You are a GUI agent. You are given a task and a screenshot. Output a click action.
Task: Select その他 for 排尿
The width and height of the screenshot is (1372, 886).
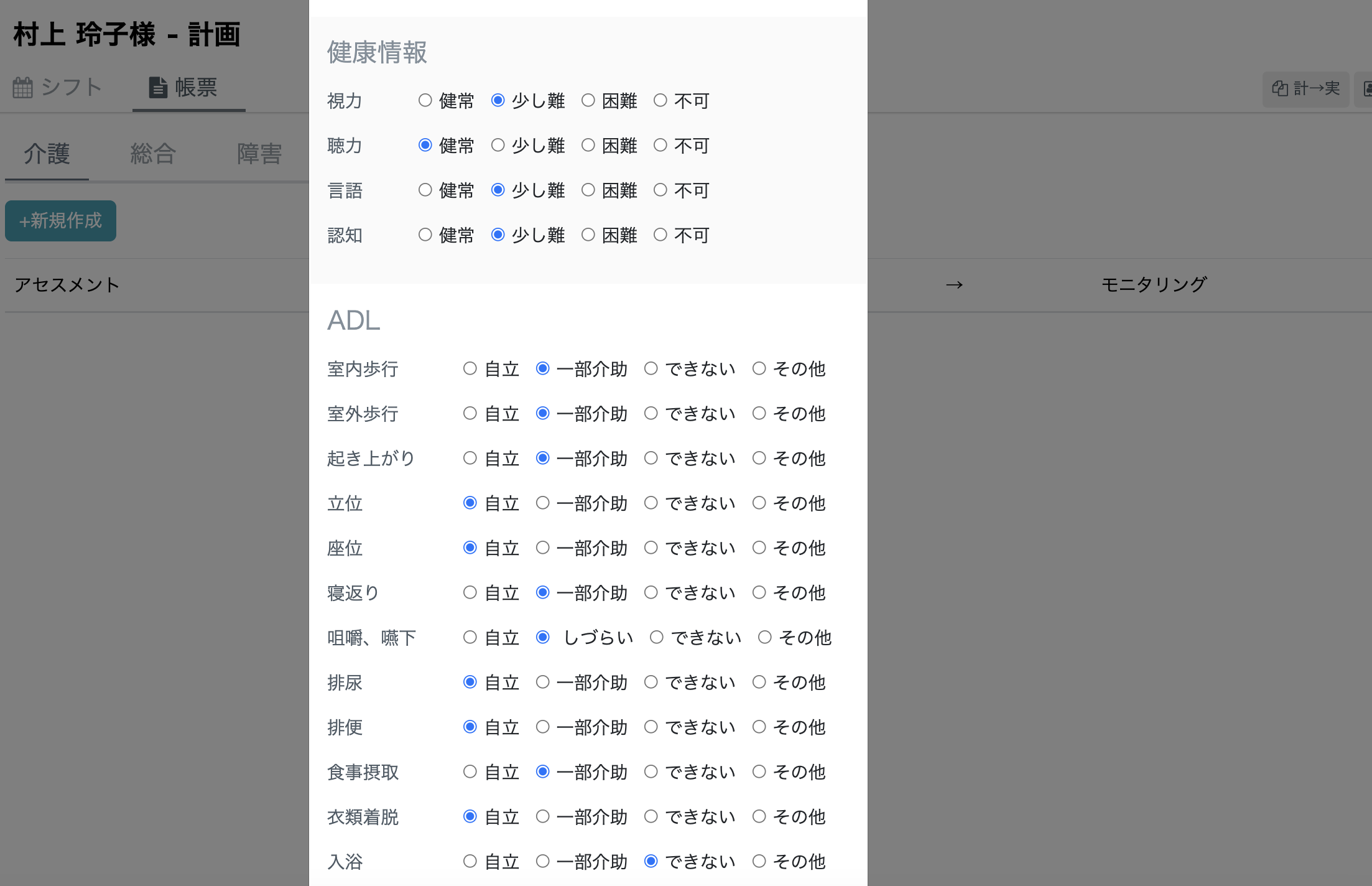tap(759, 682)
